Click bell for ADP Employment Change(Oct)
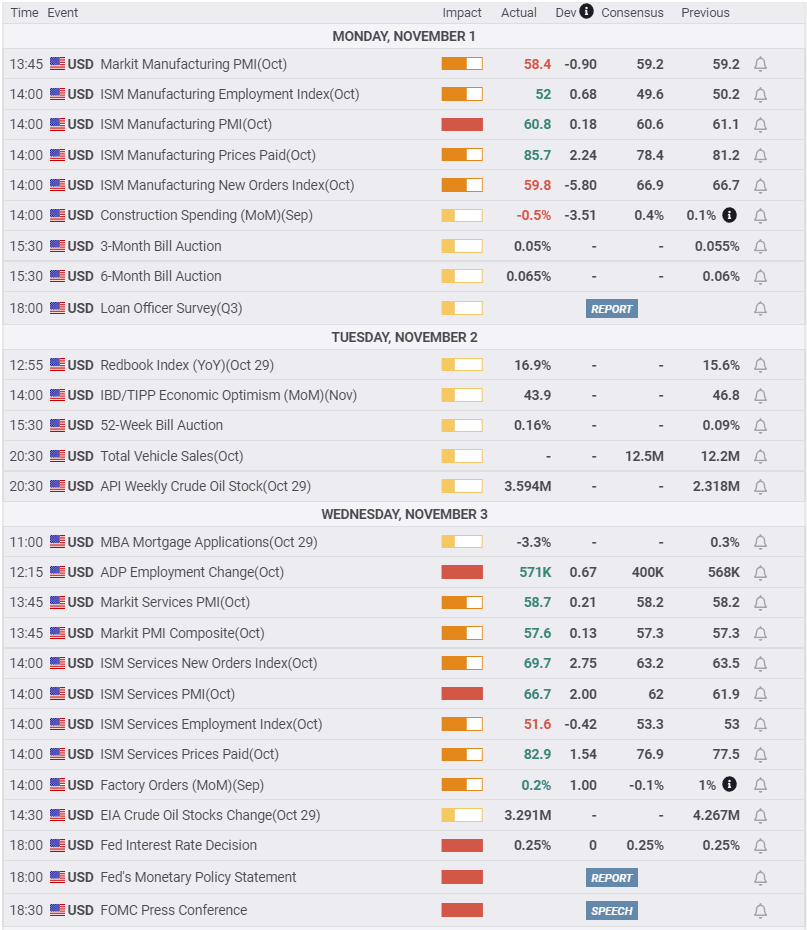807x930 pixels. 760,572
